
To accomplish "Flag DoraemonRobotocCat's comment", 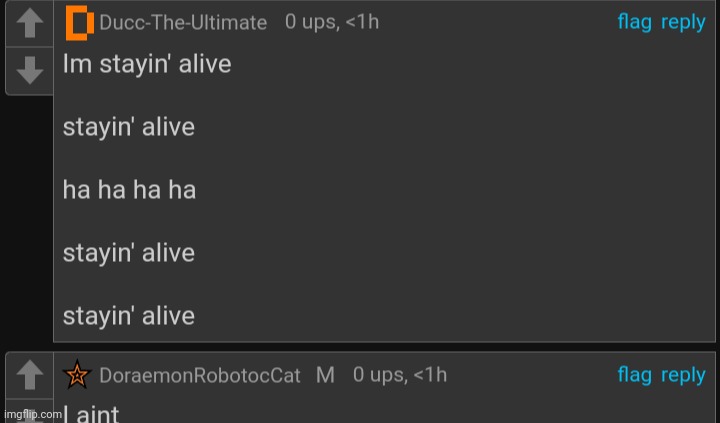I will click(634, 375).
